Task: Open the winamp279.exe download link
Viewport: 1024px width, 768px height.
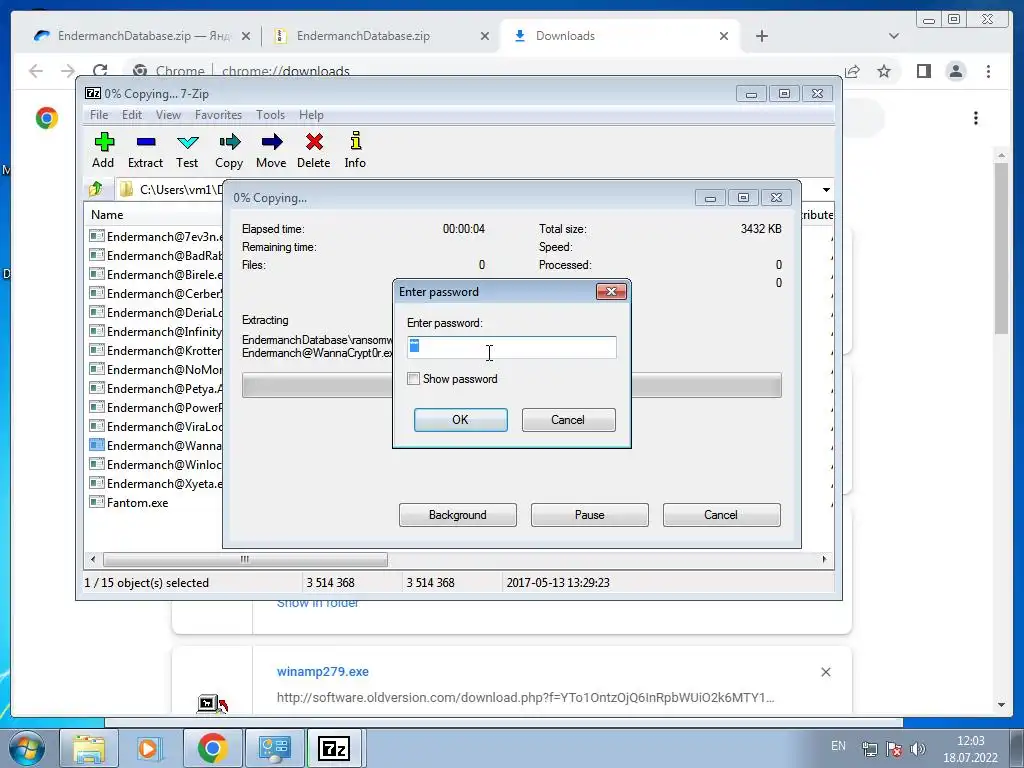Action: [323, 672]
